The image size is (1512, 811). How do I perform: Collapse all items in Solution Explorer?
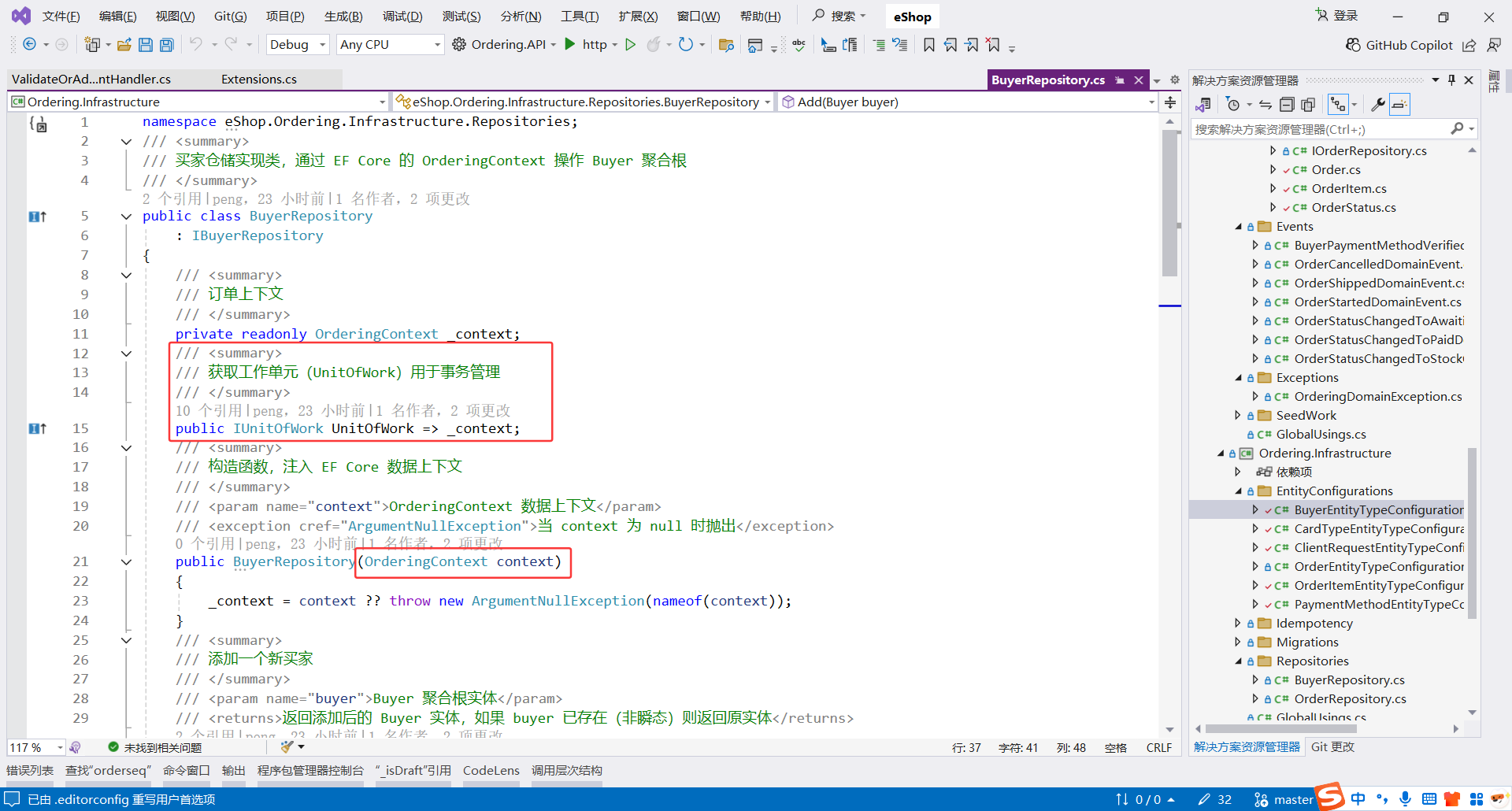point(1287,104)
